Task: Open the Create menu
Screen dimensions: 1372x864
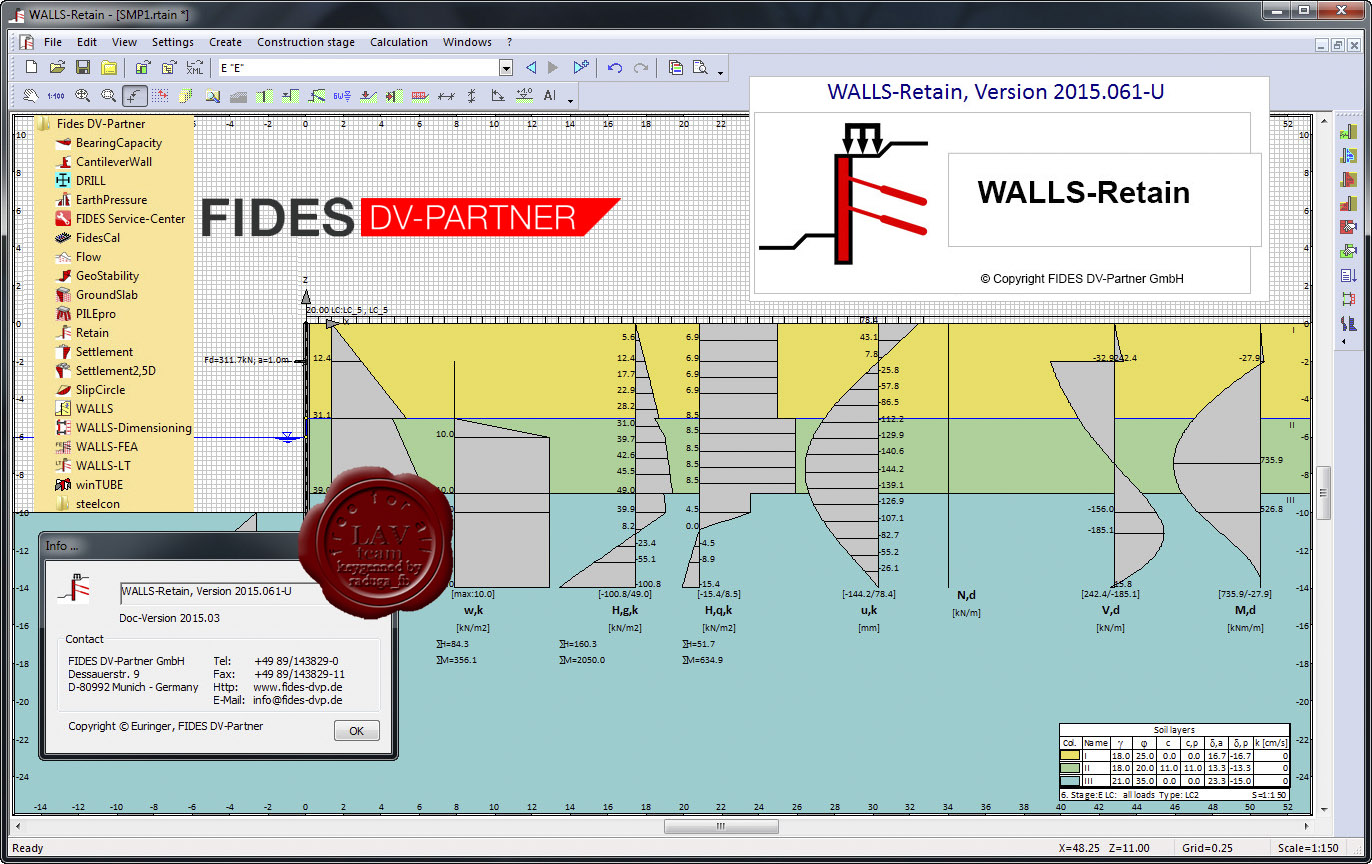Action: click(x=225, y=42)
